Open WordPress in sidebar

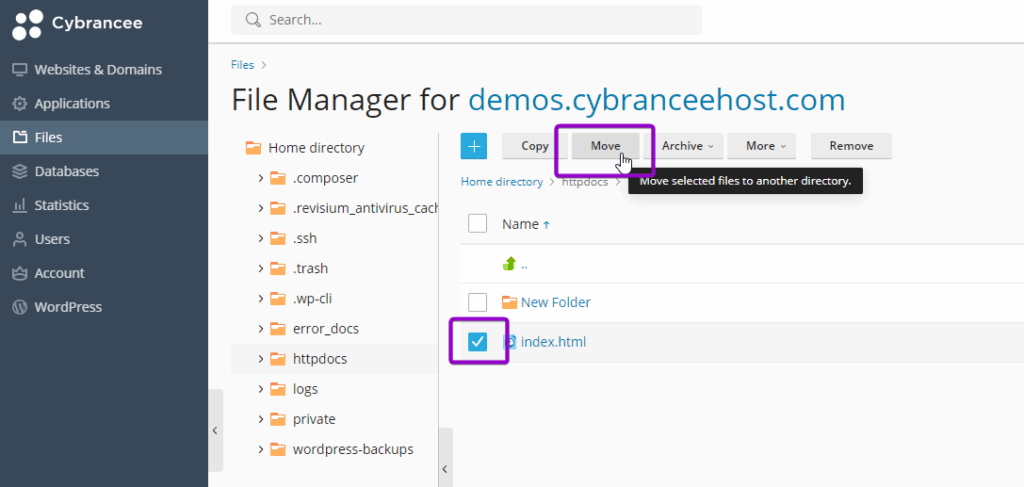pos(104,307)
